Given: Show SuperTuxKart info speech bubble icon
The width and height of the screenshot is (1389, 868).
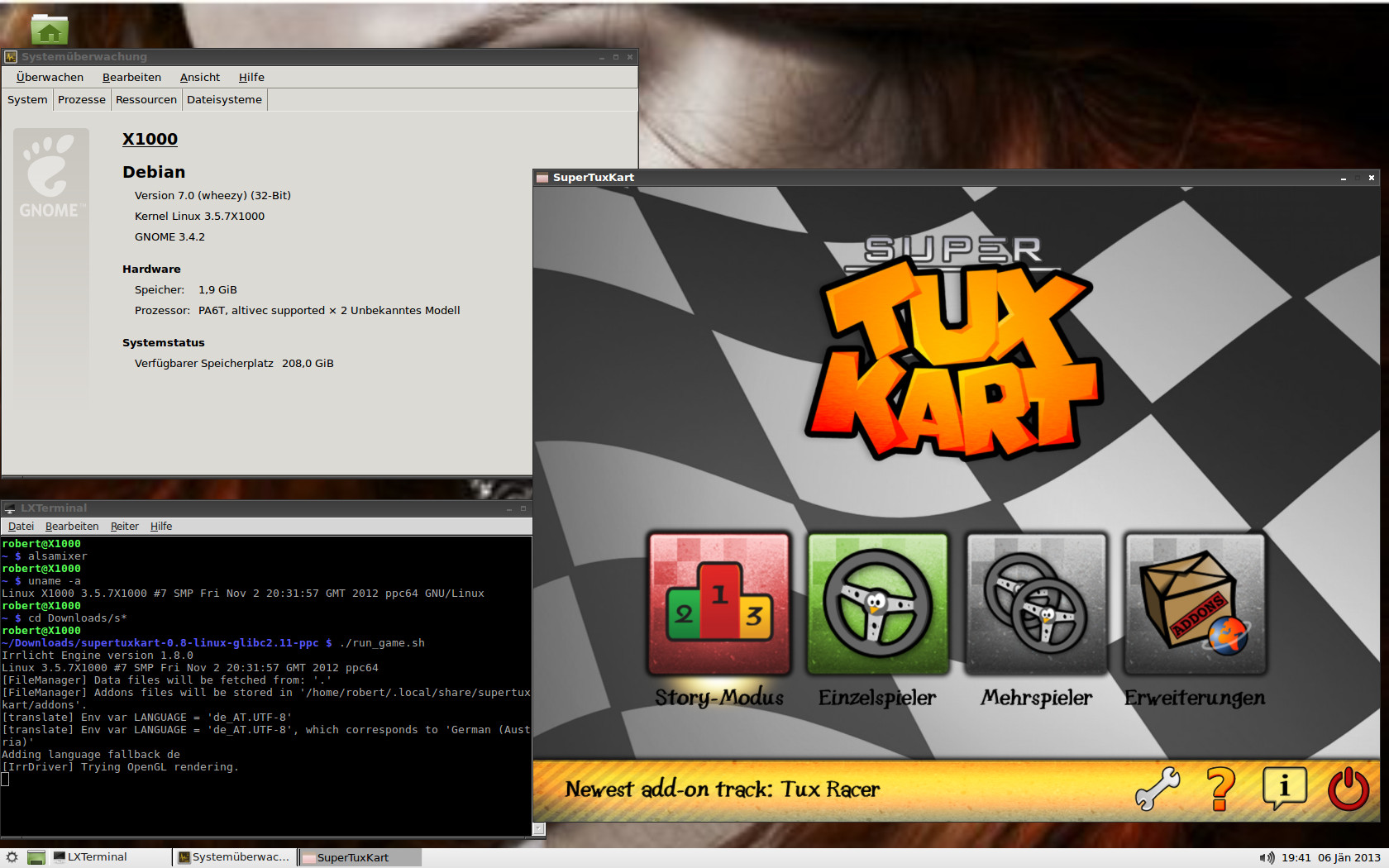Looking at the screenshot, I should pos(1284,788).
